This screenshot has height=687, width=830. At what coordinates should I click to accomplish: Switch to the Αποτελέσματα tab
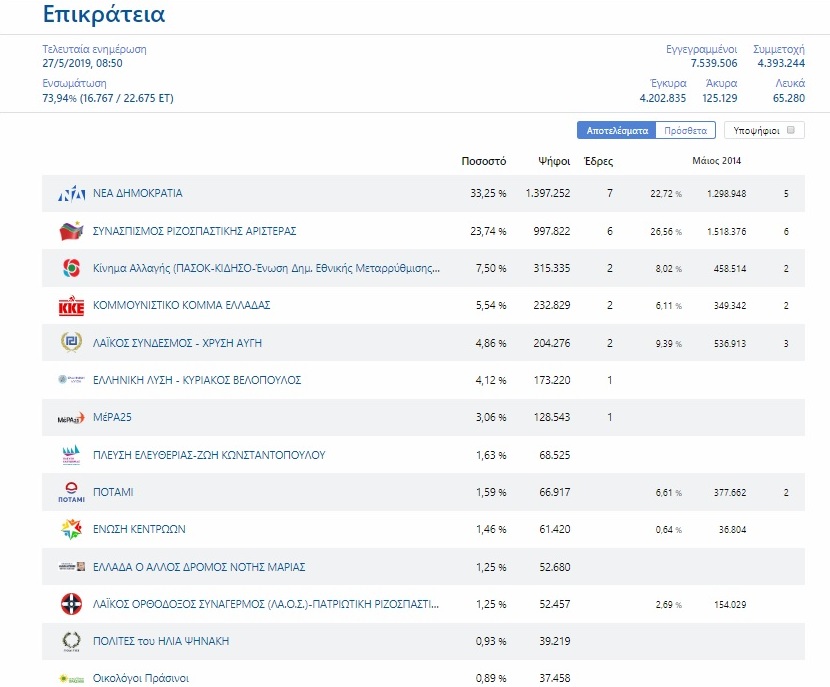617,130
